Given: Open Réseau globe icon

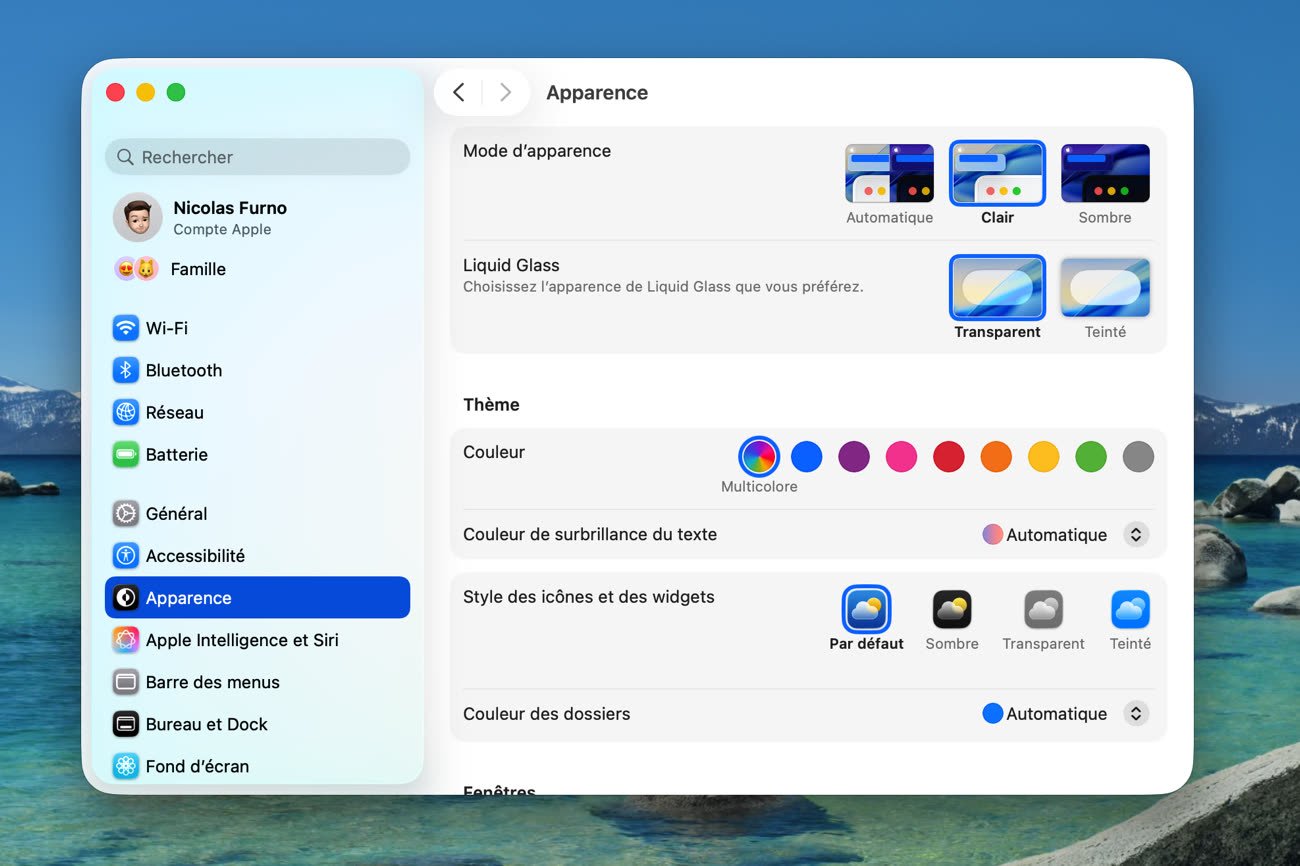Looking at the screenshot, I should [125, 412].
